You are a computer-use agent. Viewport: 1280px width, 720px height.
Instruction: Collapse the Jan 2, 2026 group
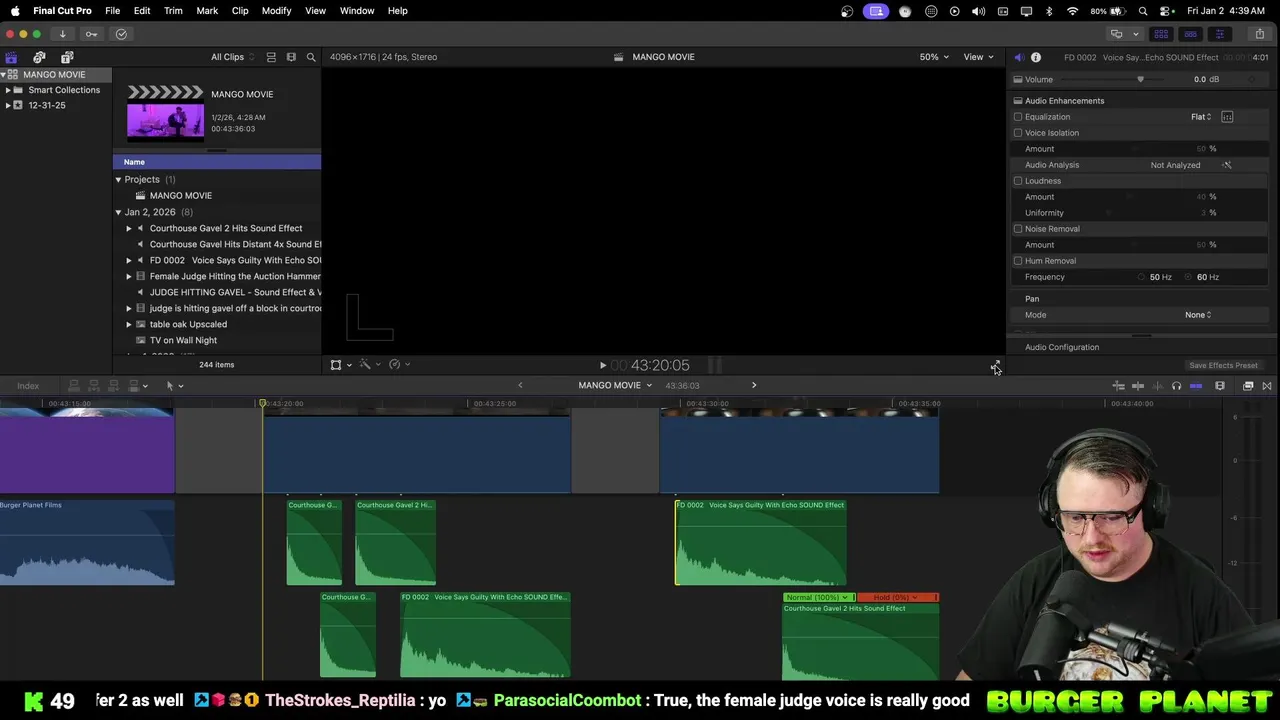tap(118, 212)
